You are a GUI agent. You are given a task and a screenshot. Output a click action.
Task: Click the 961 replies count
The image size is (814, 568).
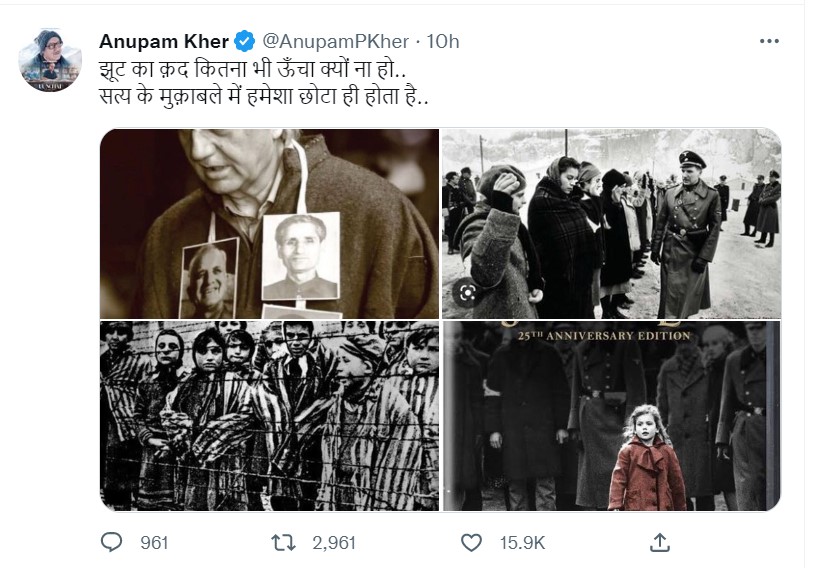tap(154, 542)
